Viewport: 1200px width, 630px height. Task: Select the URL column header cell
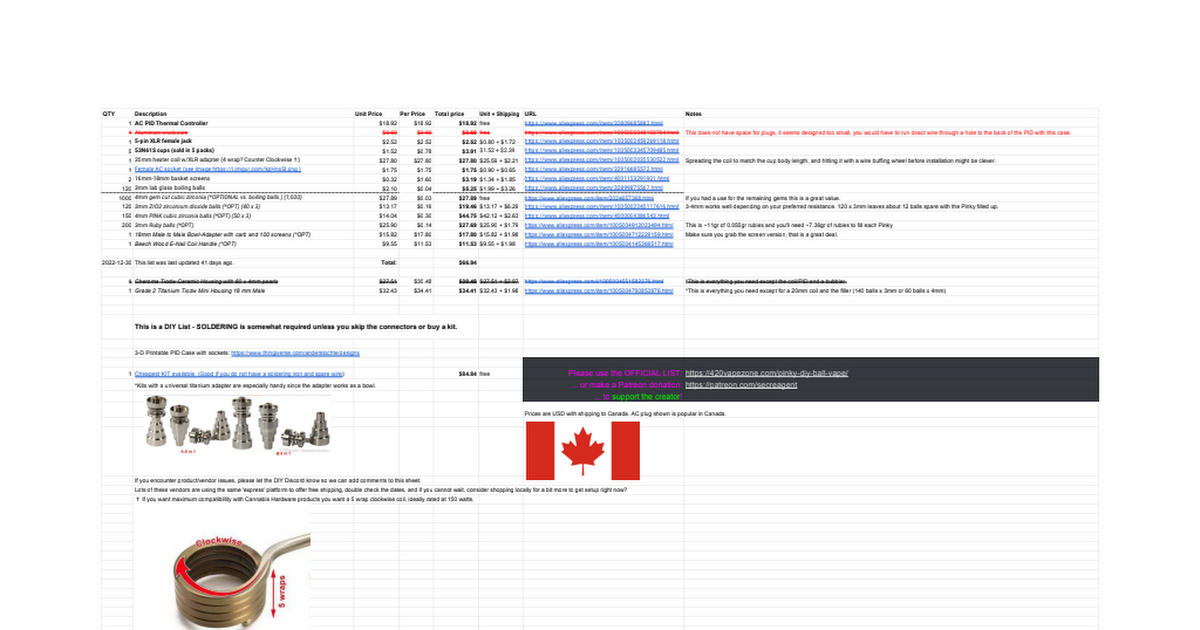coord(530,114)
